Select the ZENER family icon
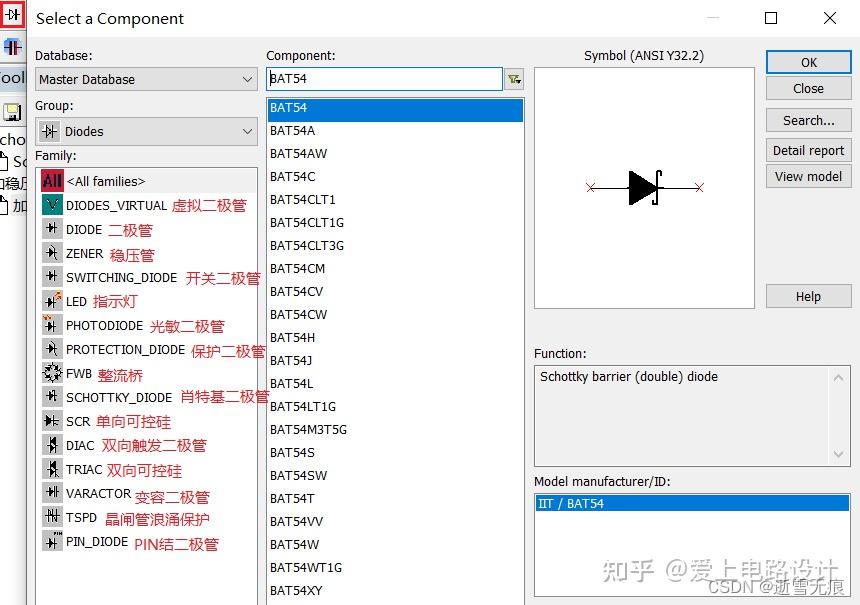This screenshot has height=605, width=860. (x=52, y=253)
